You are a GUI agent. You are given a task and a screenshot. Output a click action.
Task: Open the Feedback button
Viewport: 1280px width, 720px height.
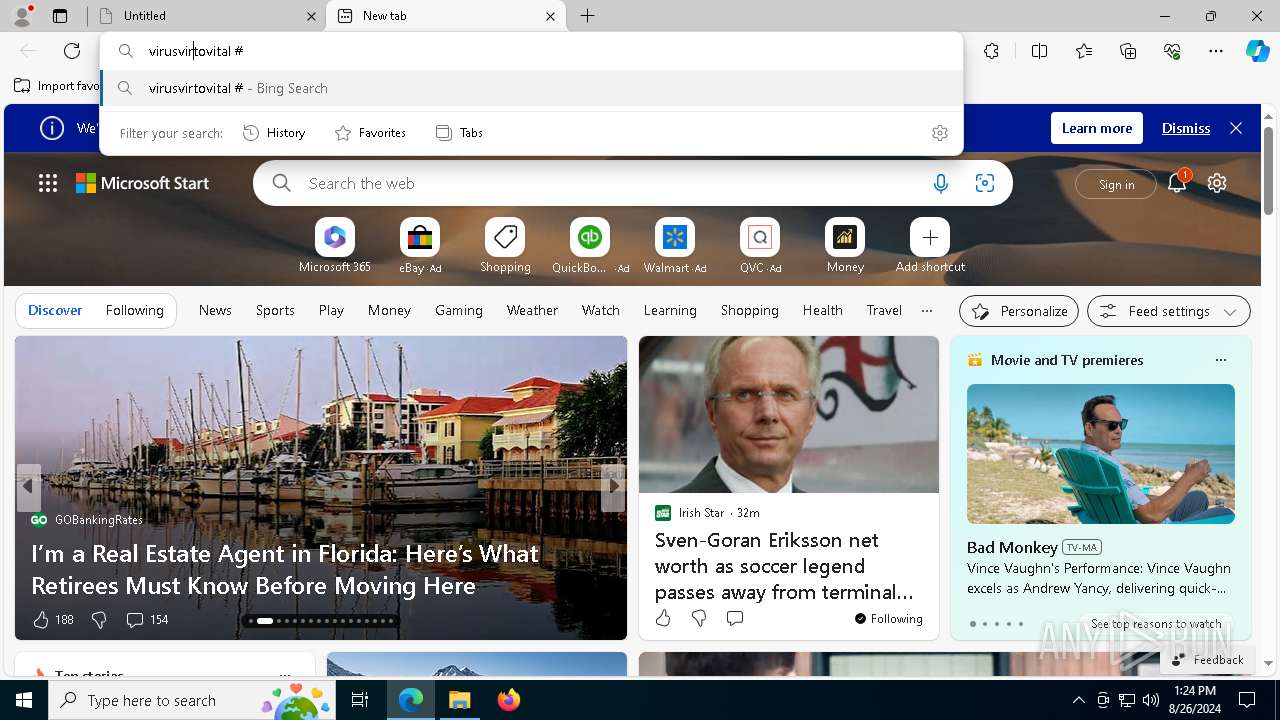[1207, 659]
